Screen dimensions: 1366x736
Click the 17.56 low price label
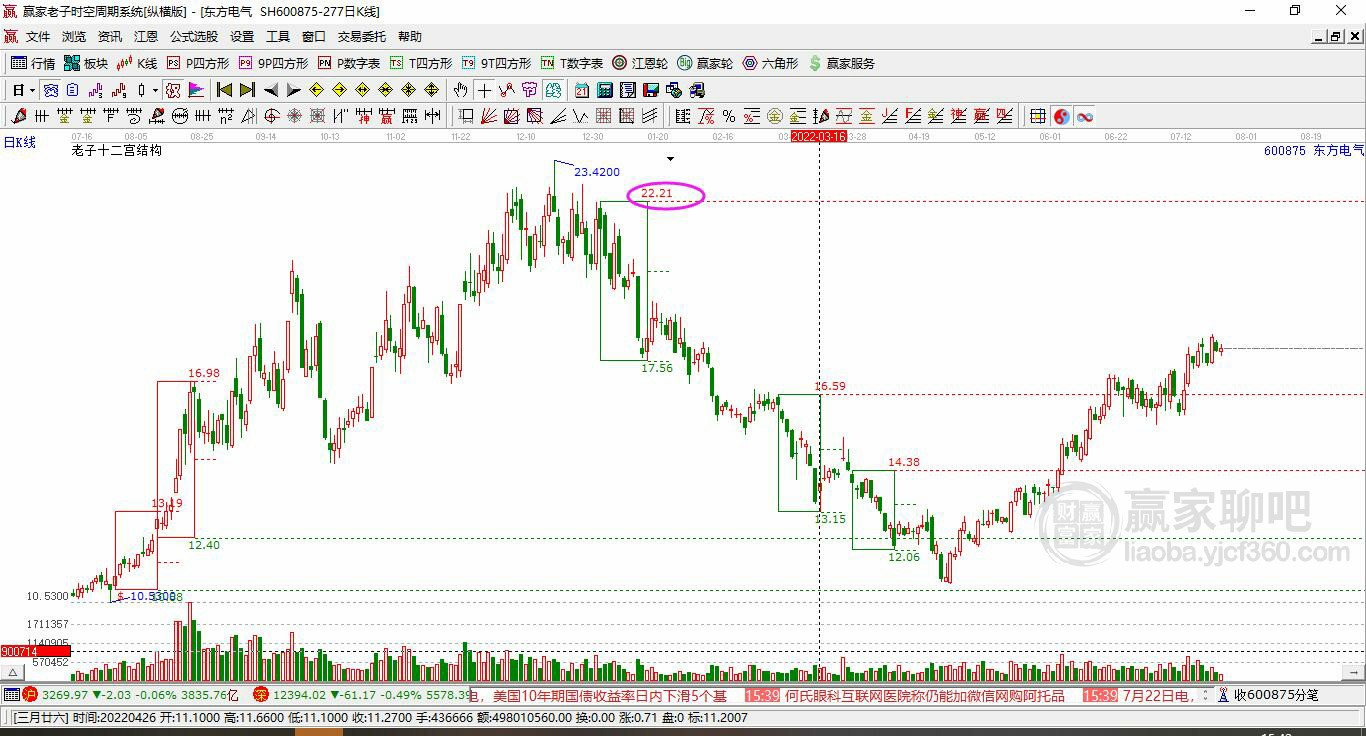(657, 368)
